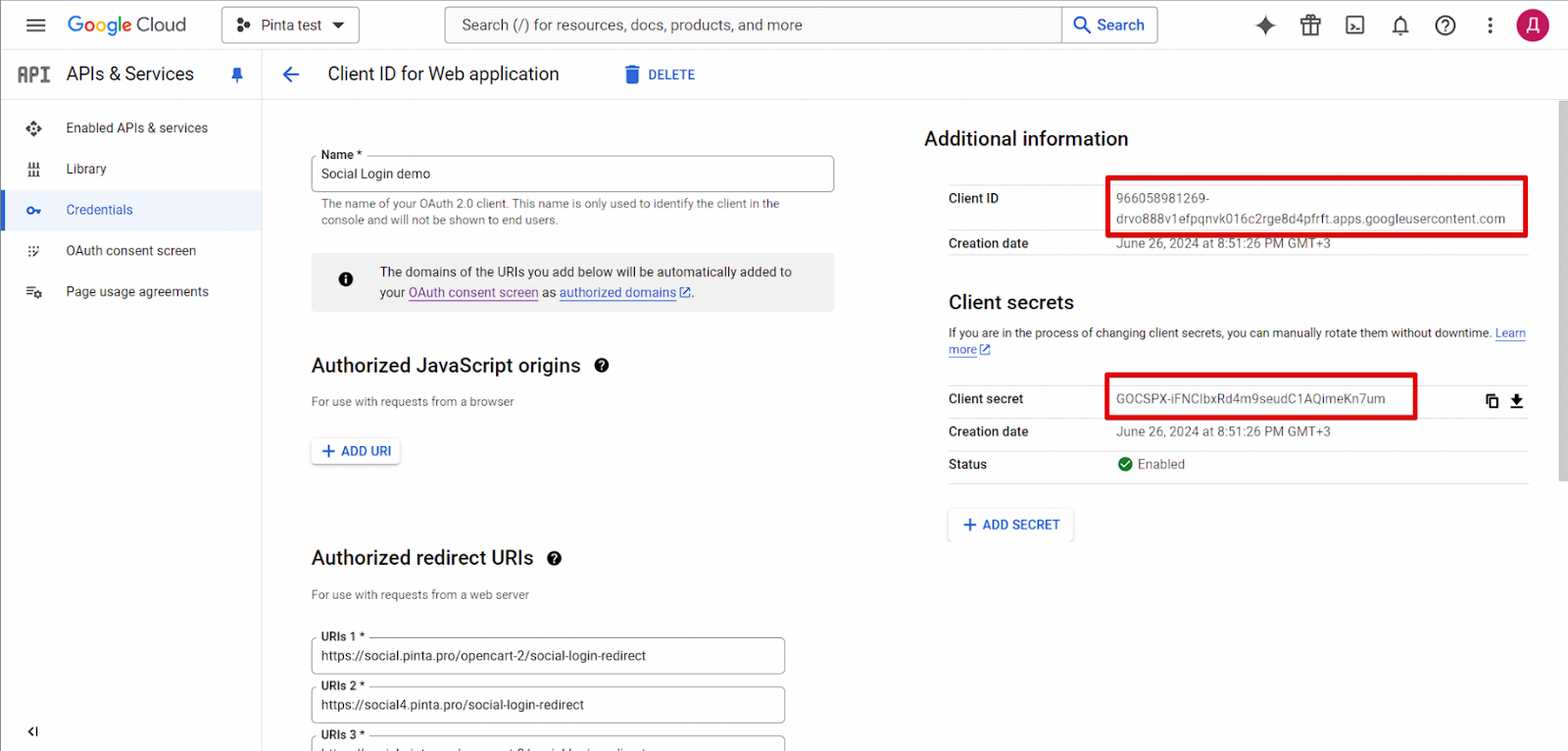Open the help question mark menu
The width and height of the screenshot is (1568, 751).
(x=1445, y=25)
